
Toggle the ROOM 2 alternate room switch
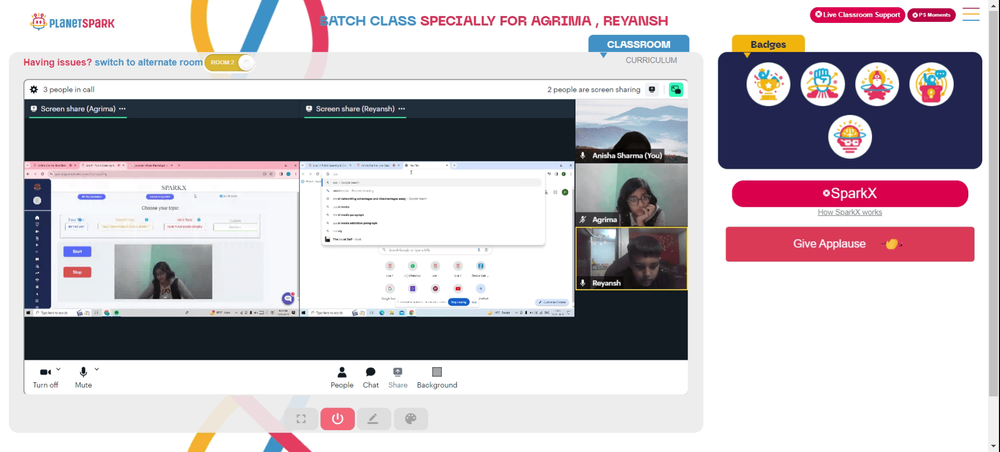pyautogui.click(x=230, y=62)
